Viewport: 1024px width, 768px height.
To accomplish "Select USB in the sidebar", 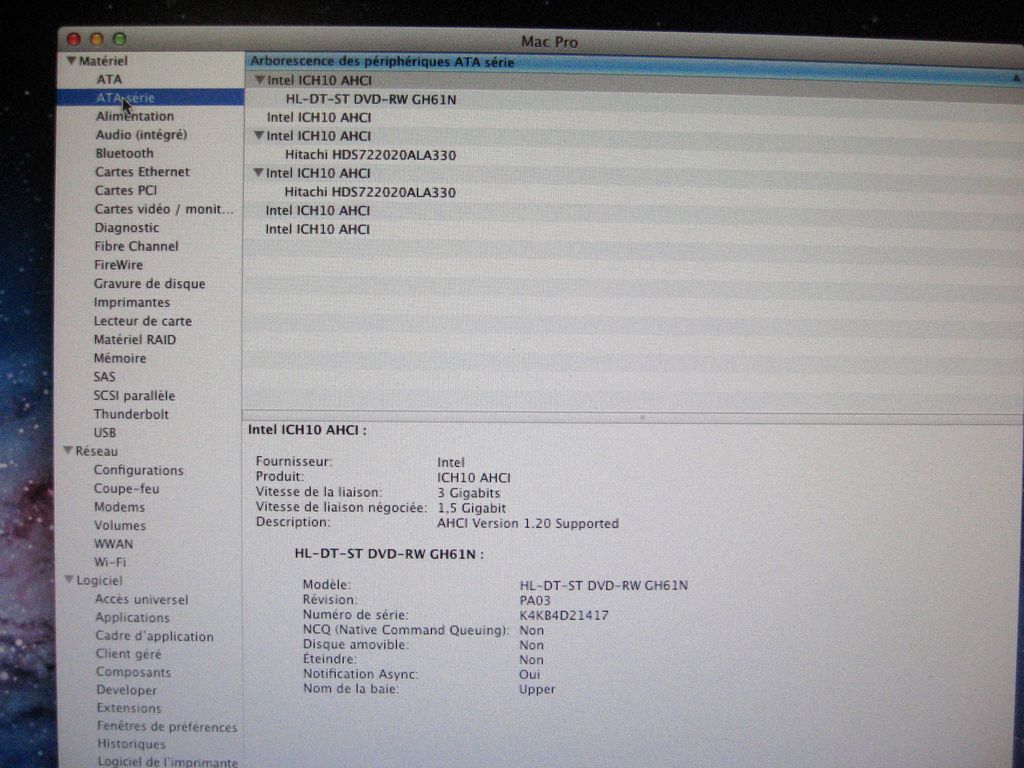I will click(x=104, y=432).
